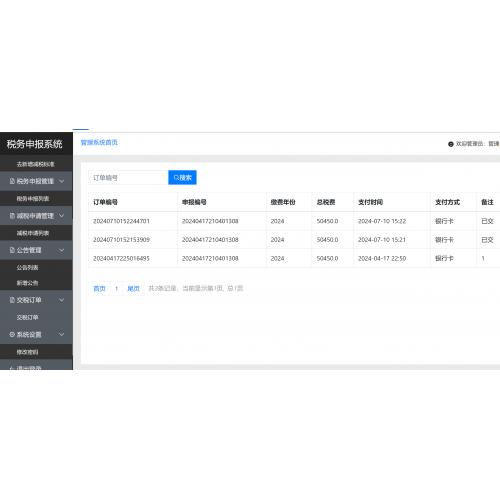Collapse the 公告管理 chevron
This screenshot has height=500, width=500.
coord(62,250)
